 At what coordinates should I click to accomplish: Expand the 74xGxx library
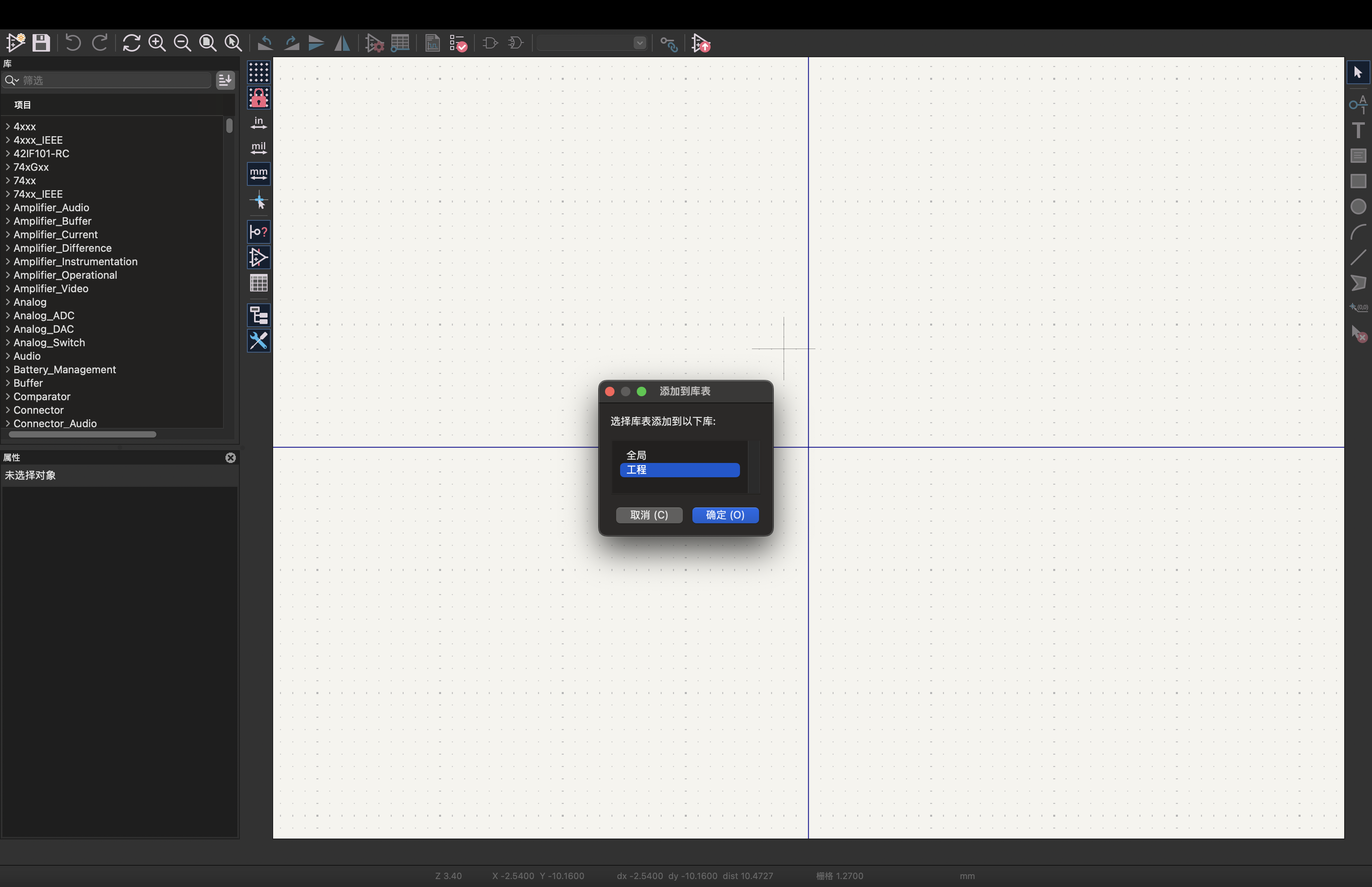[8, 167]
